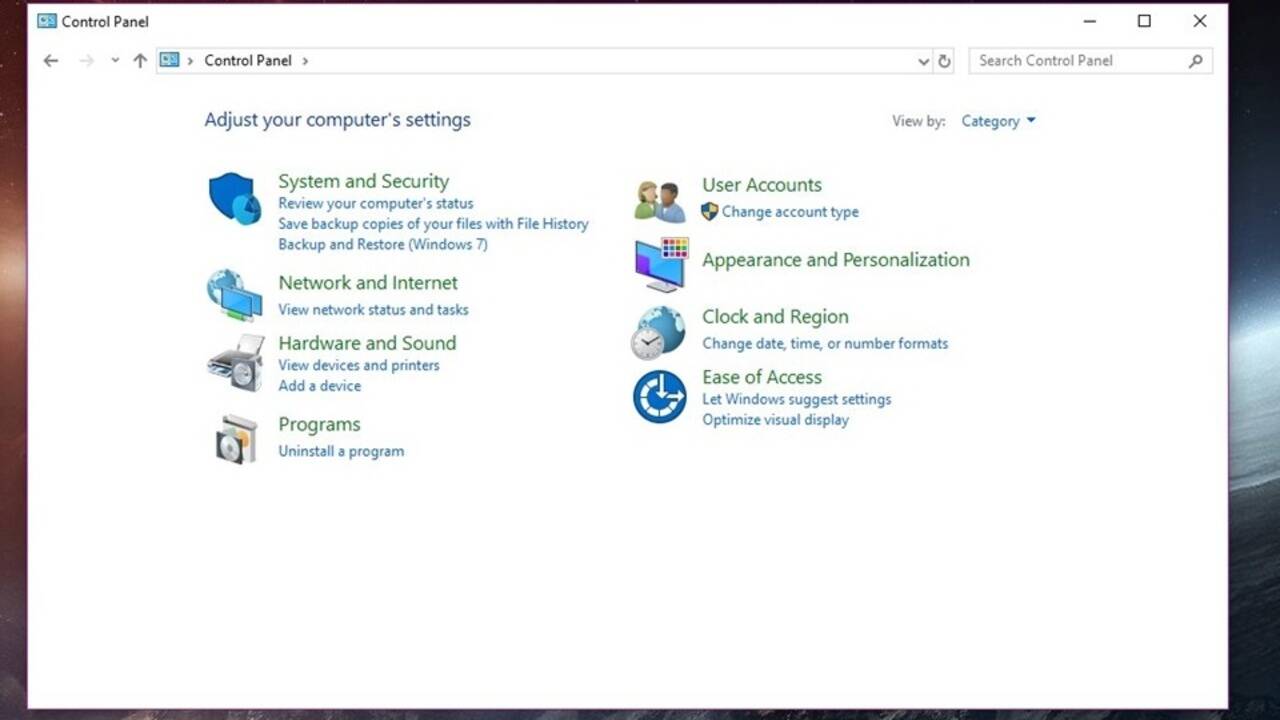This screenshot has height=720, width=1280.
Task: Click the back arrow navigation button
Action: coord(51,61)
